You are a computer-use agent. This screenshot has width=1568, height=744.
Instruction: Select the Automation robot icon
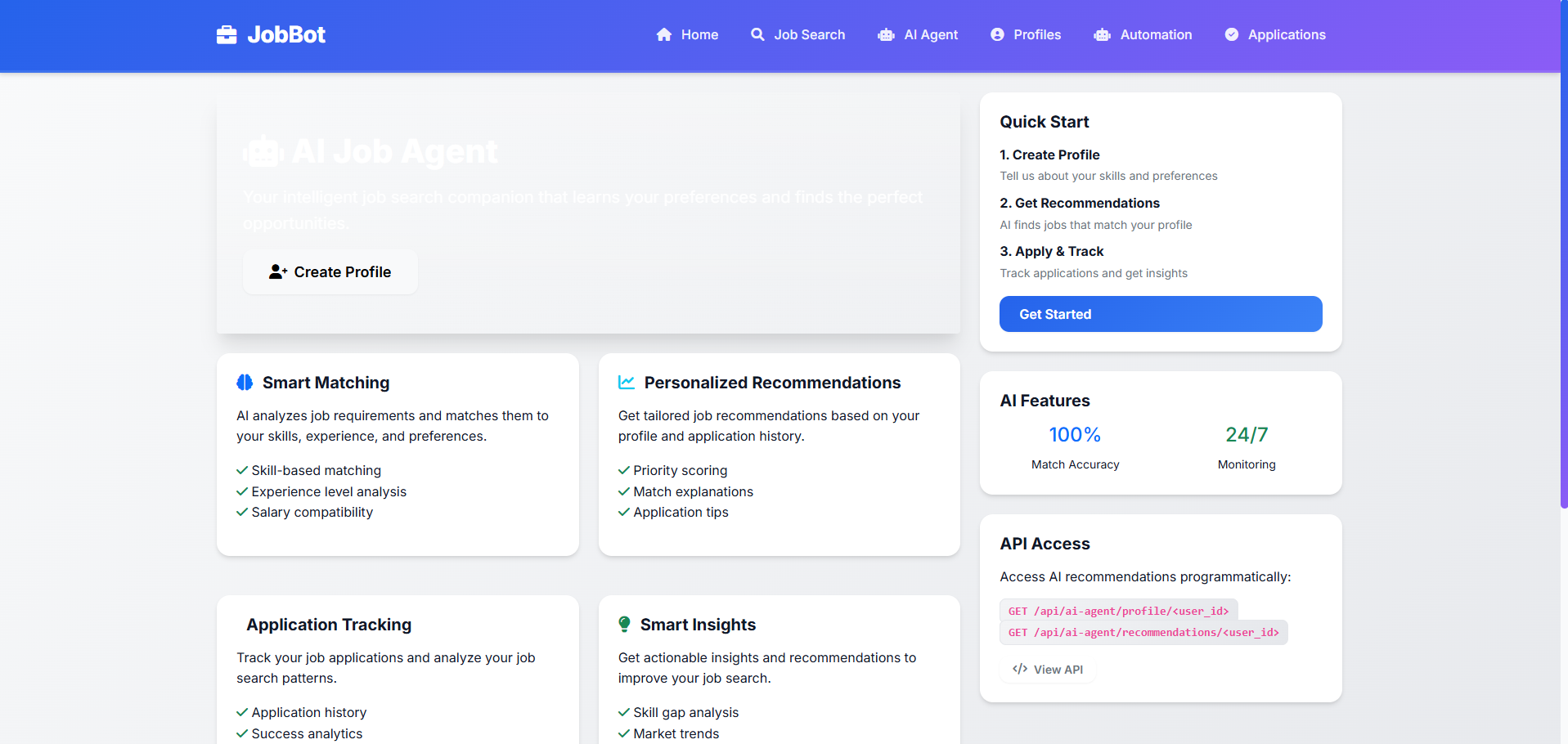[x=1102, y=34]
